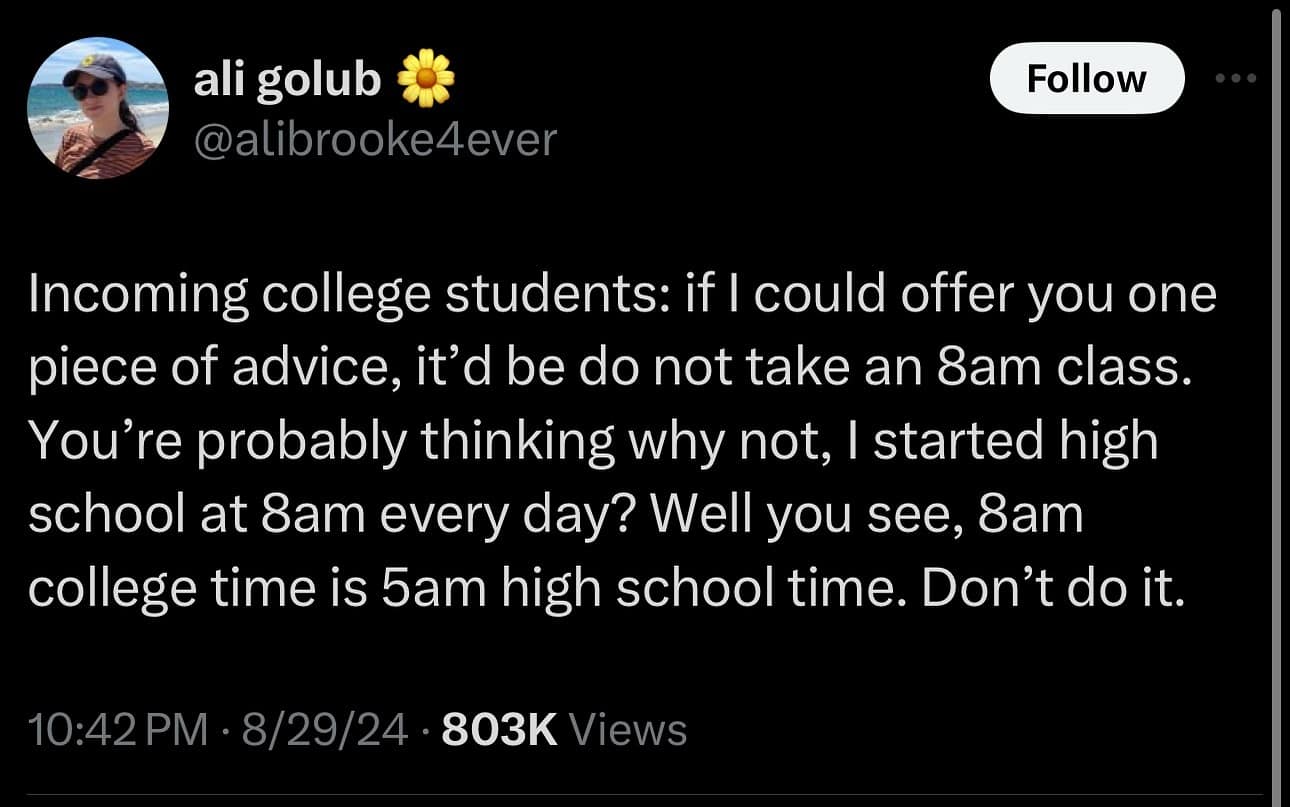Open ali golub's profile picture
The width and height of the screenshot is (1290, 807).
point(98,109)
